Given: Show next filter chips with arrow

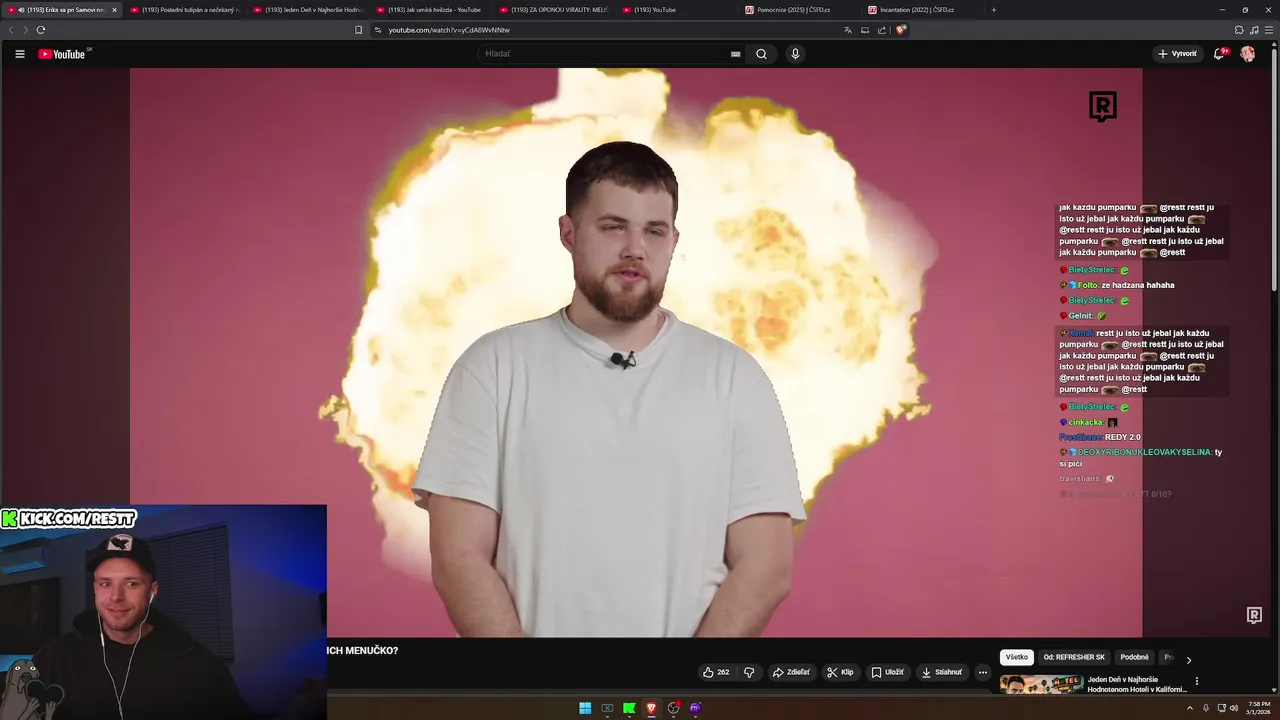Looking at the screenshot, I should coord(1188,660).
